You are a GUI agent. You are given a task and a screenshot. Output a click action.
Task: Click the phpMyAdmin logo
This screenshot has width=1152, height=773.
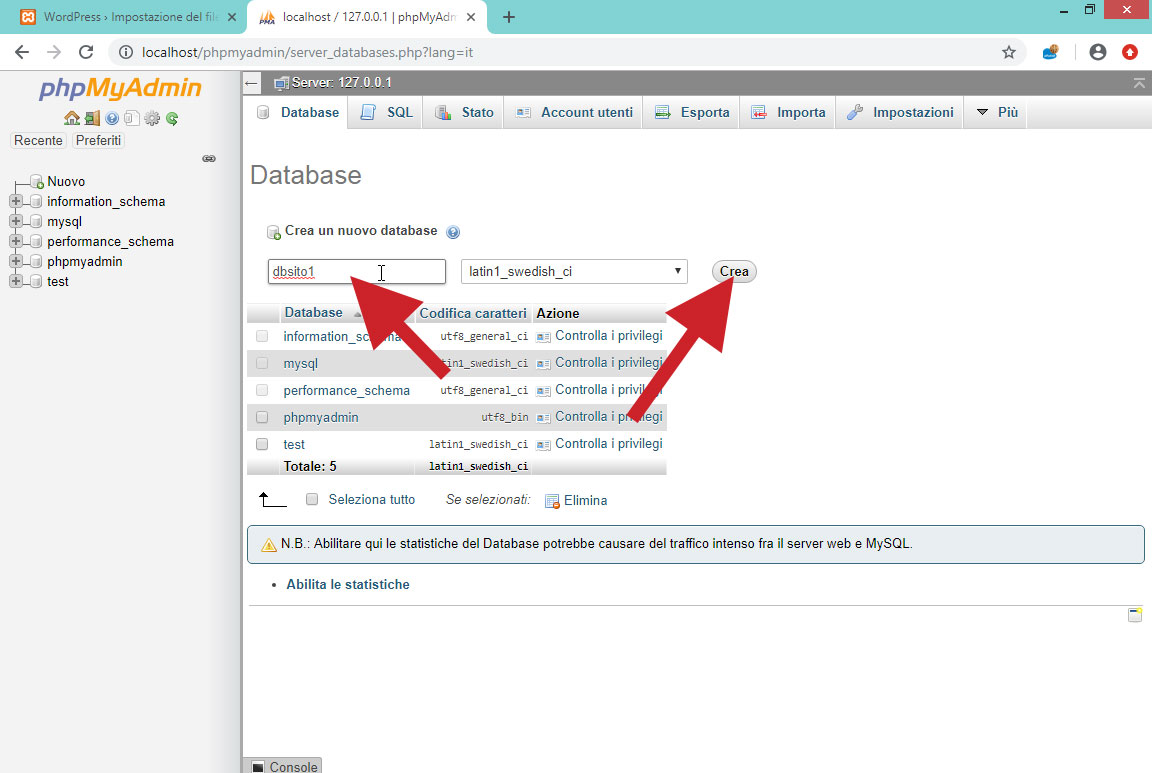[x=120, y=88]
